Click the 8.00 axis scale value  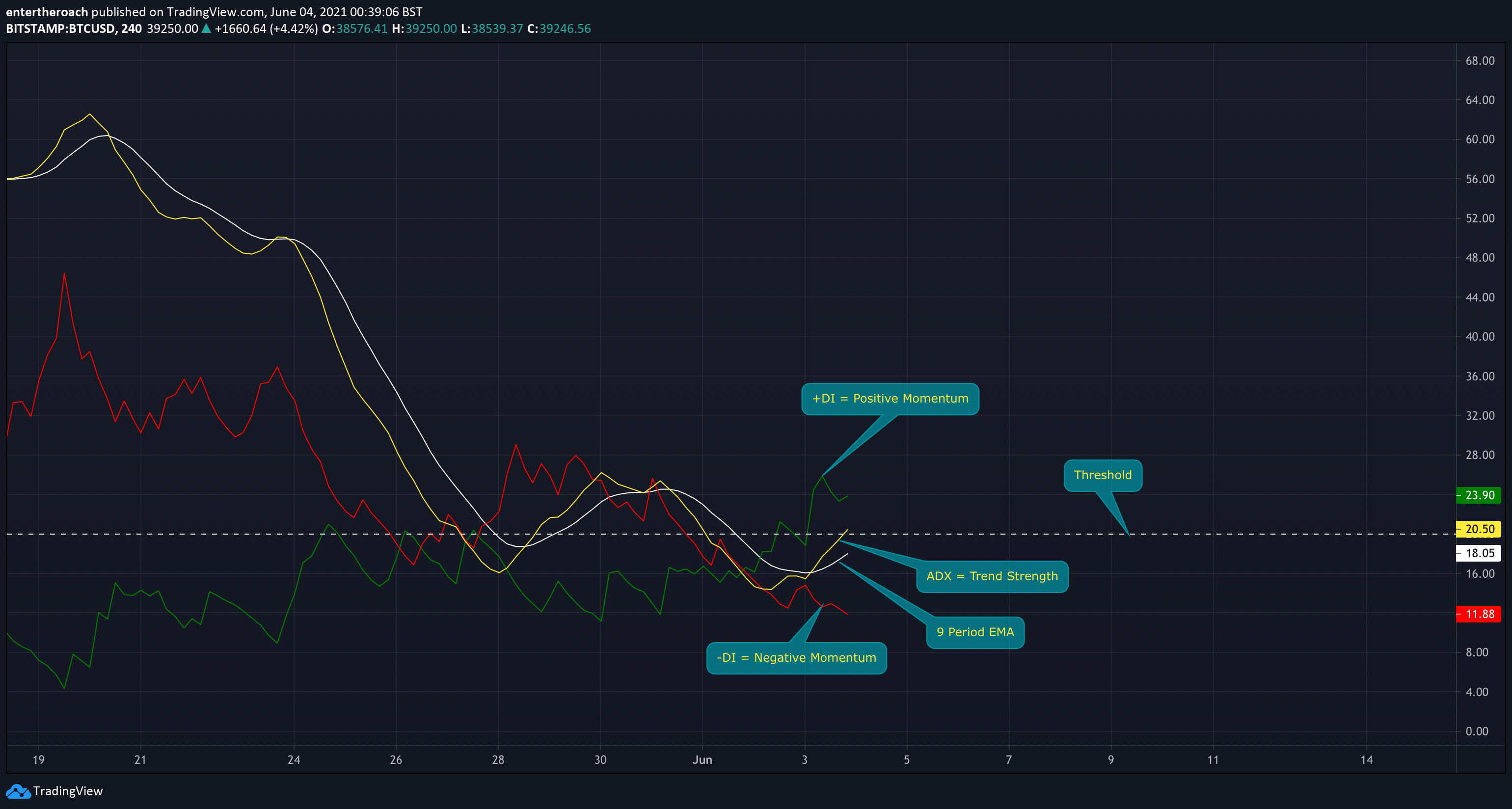pyautogui.click(x=1477, y=652)
